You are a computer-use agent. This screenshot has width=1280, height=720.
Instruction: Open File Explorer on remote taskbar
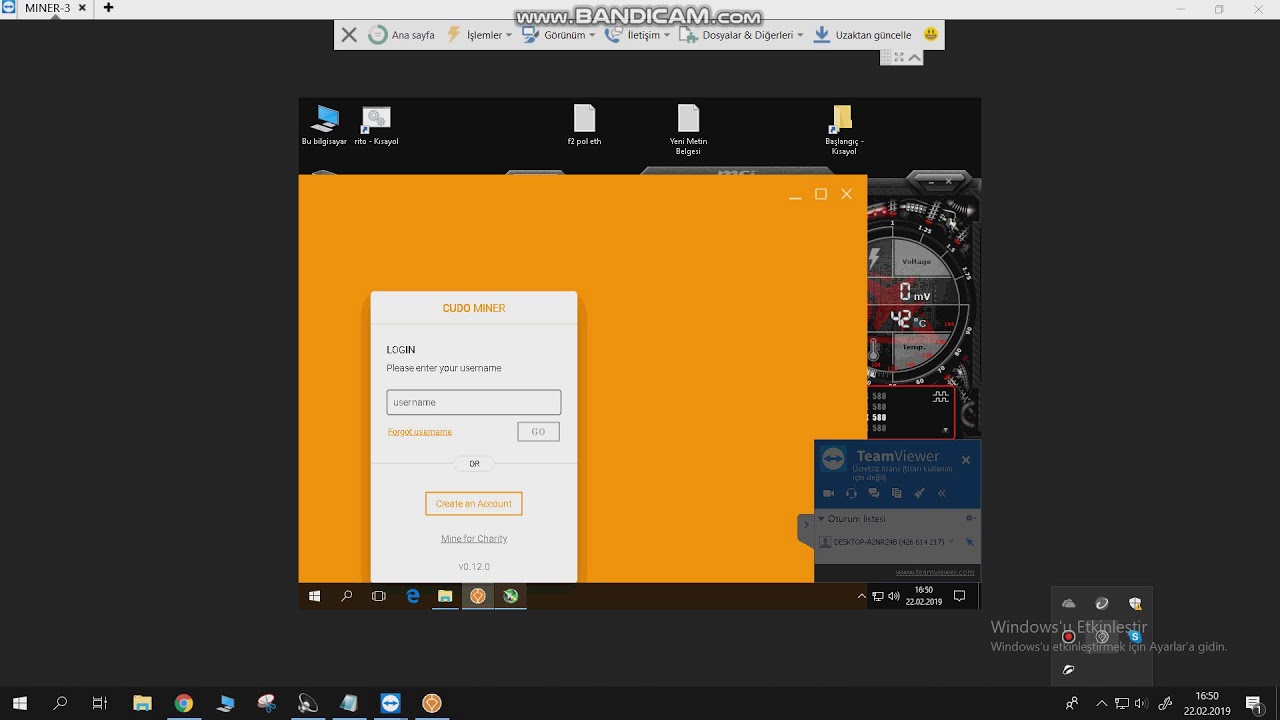pos(445,596)
